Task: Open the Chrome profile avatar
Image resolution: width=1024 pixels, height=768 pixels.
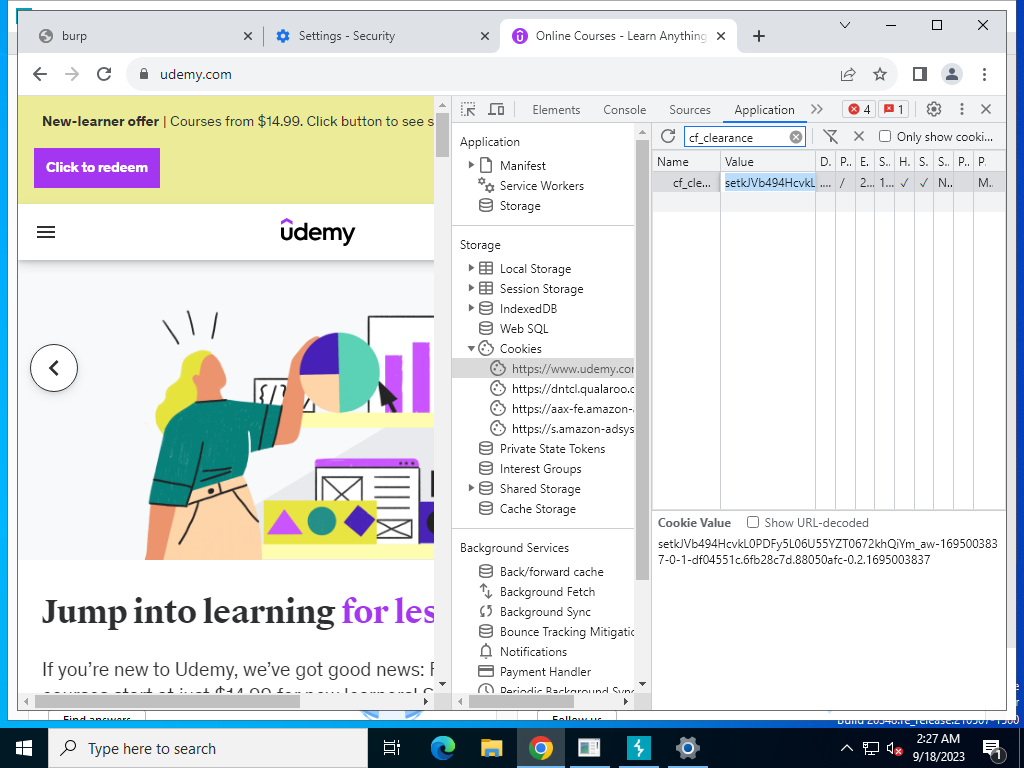Action: 952,74
